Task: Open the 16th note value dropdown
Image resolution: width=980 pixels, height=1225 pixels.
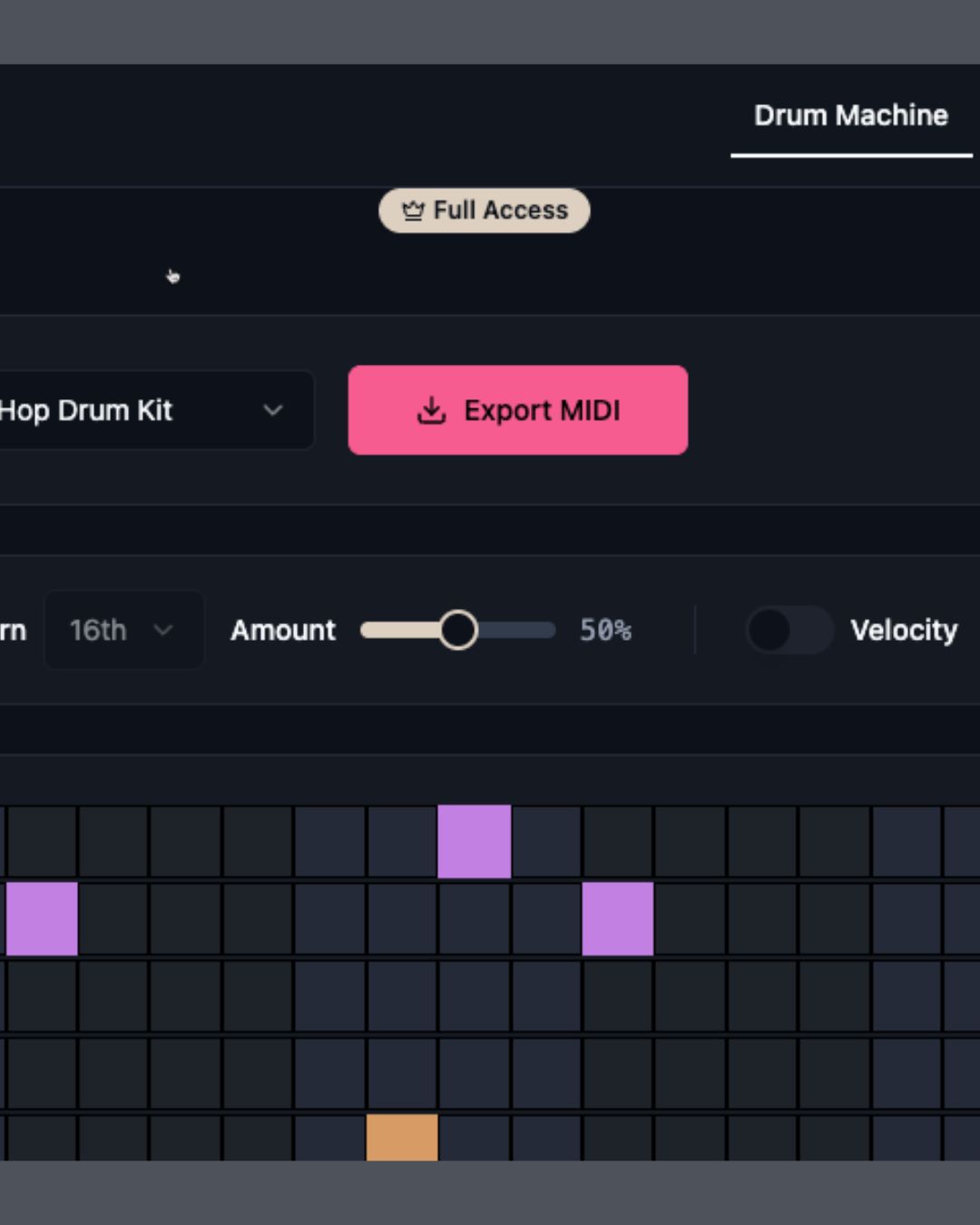Action: click(x=123, y=630)
